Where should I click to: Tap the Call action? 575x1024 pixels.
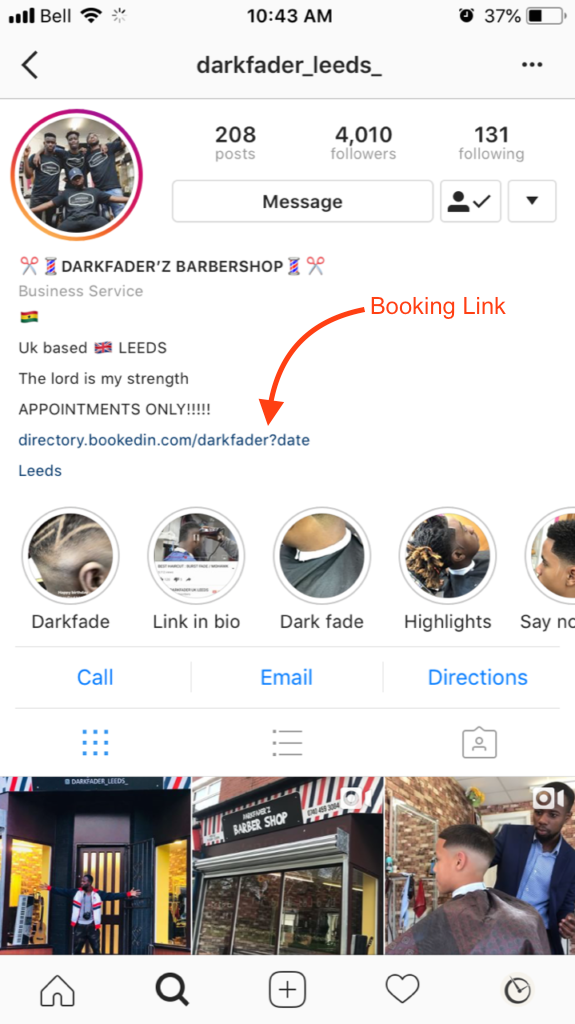[95, 677]
